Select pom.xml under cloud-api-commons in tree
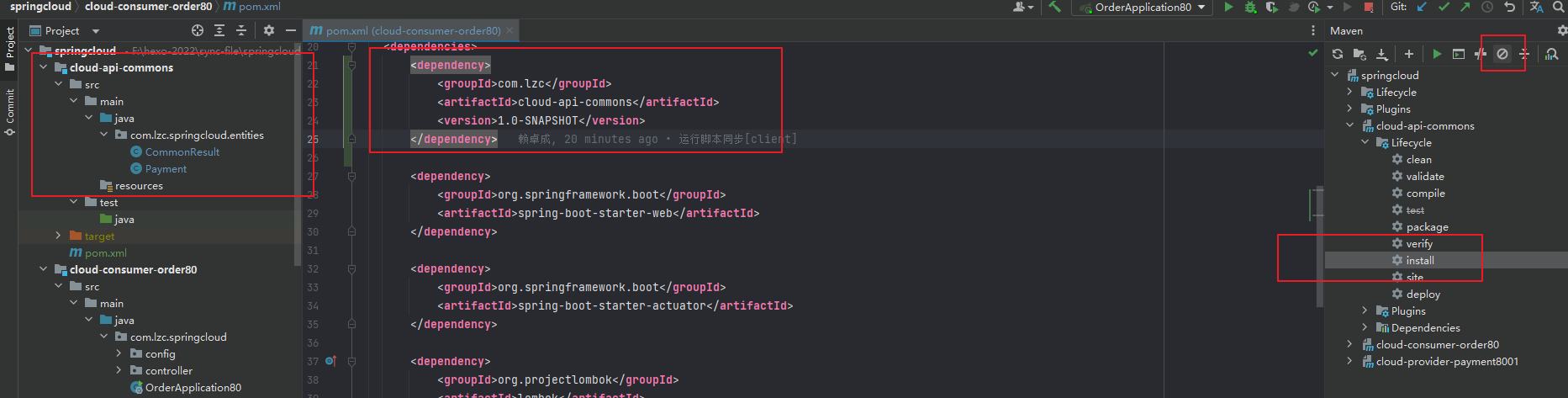The height and width of the screenshot is (398, 1568). [x=98, y=252]
